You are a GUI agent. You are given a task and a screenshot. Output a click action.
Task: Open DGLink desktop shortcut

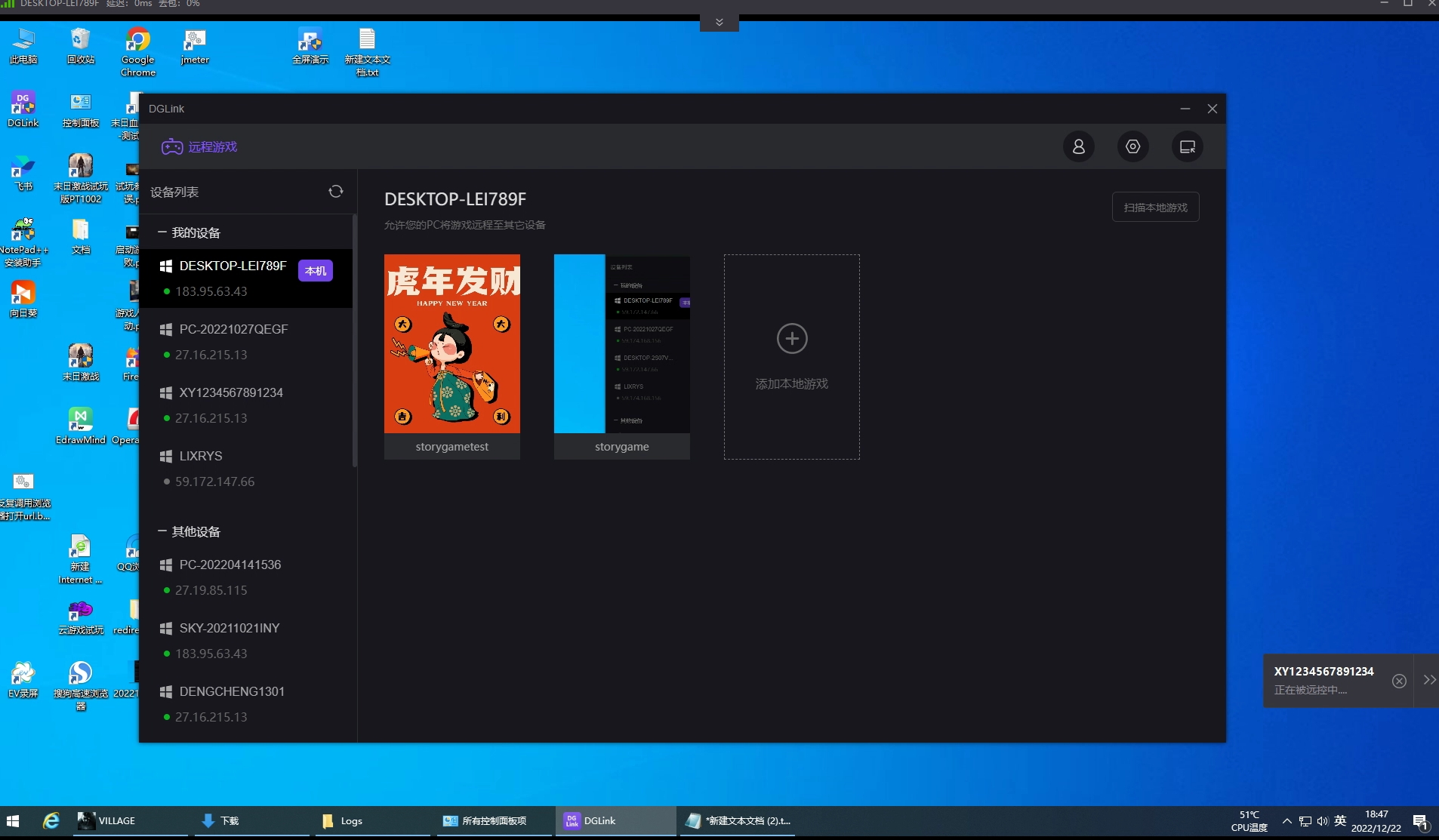click(23, 109)
